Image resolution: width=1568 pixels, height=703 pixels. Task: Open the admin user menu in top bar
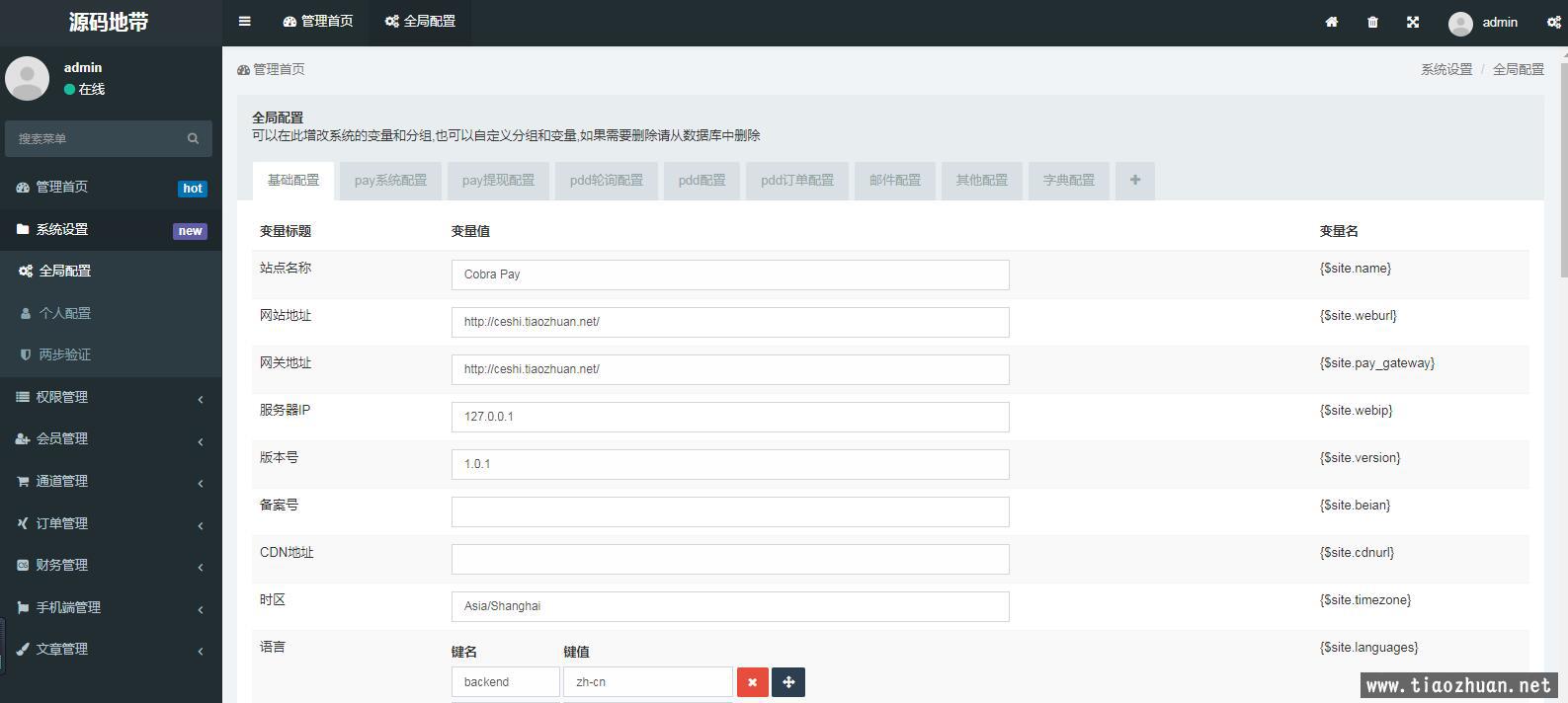tap(1483, 22)
